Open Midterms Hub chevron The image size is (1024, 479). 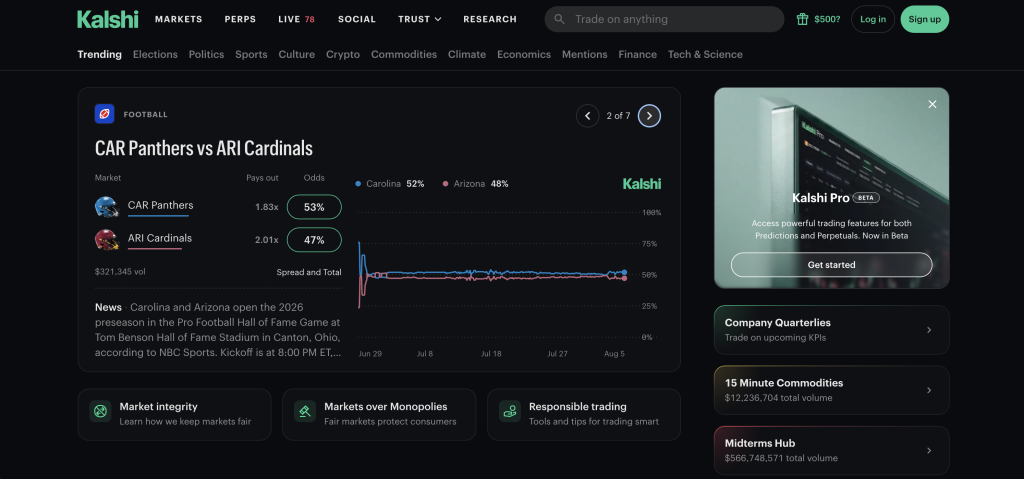[x=929, y=450]
